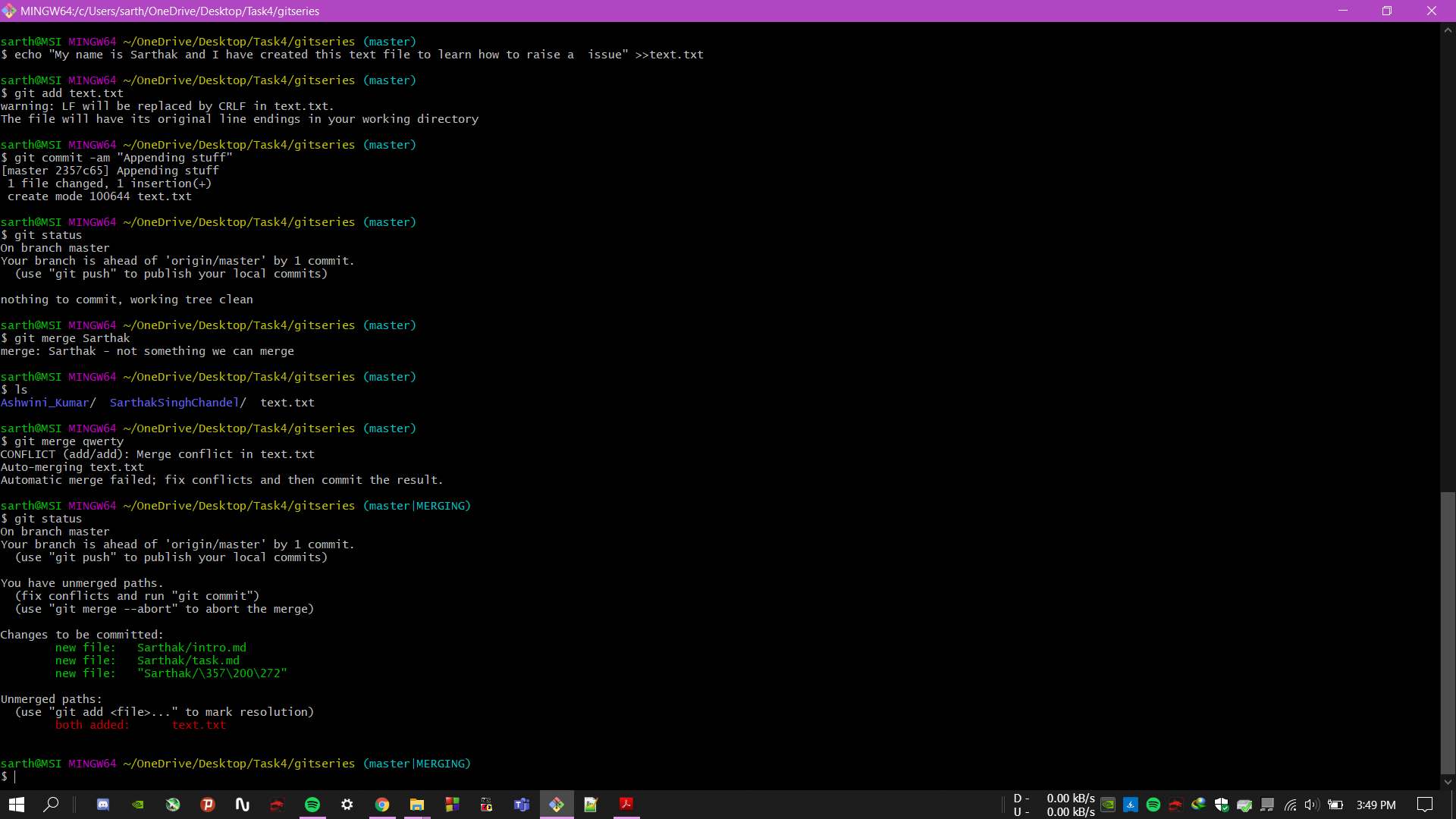The width and height of the screenshot is (1456, 819).
Task: Open the volume speaker tray icon
Action: point(1312,805)
